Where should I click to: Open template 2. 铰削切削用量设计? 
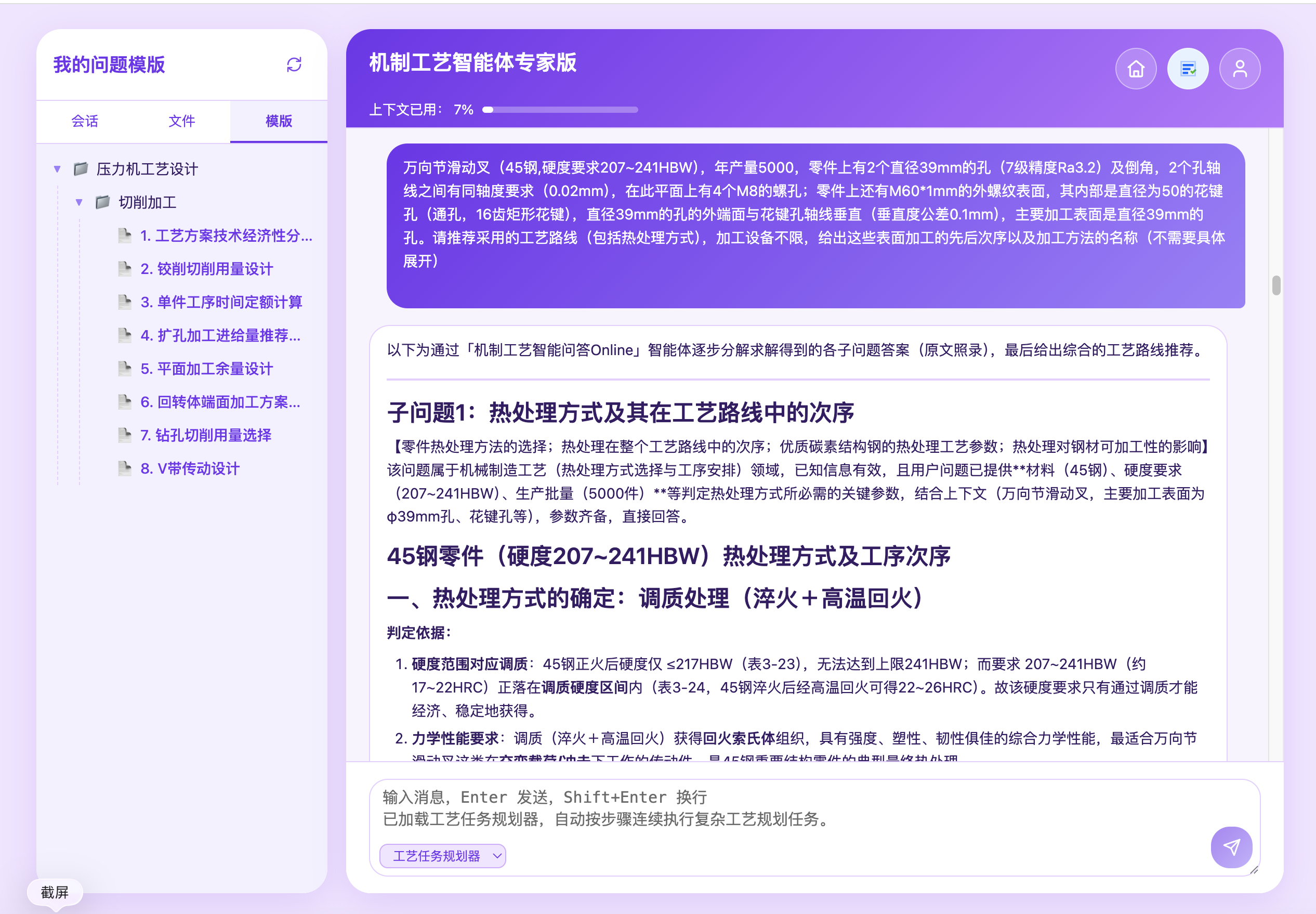point(207,269)
